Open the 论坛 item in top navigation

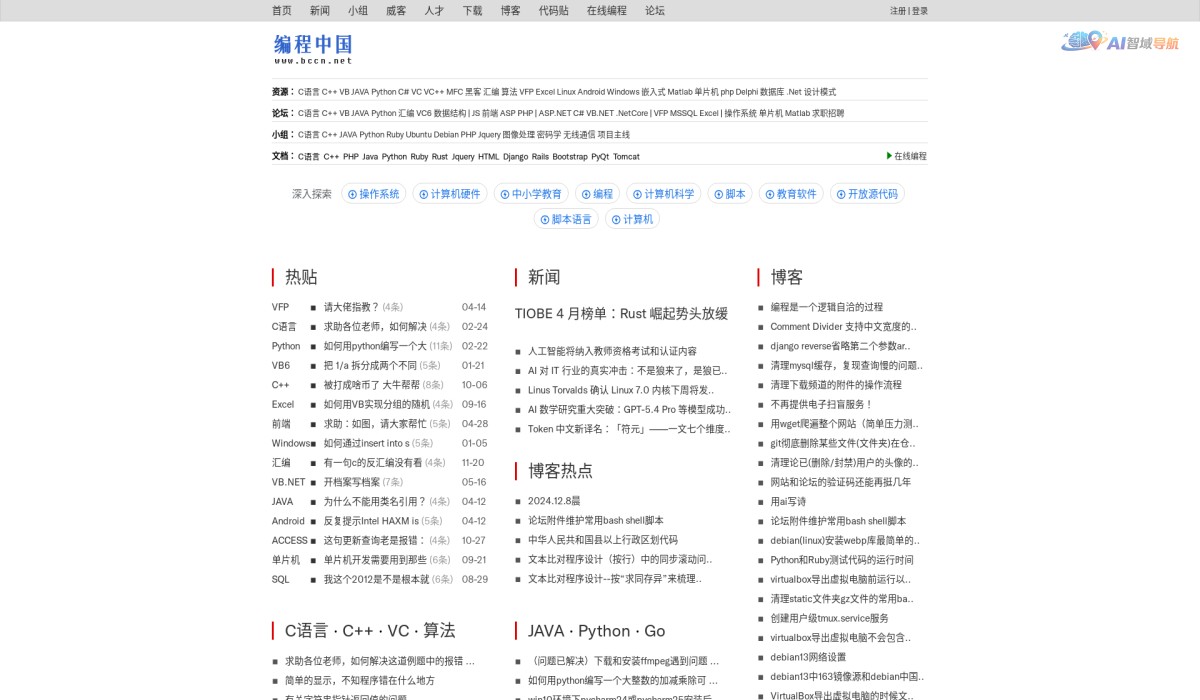[654, 10]
